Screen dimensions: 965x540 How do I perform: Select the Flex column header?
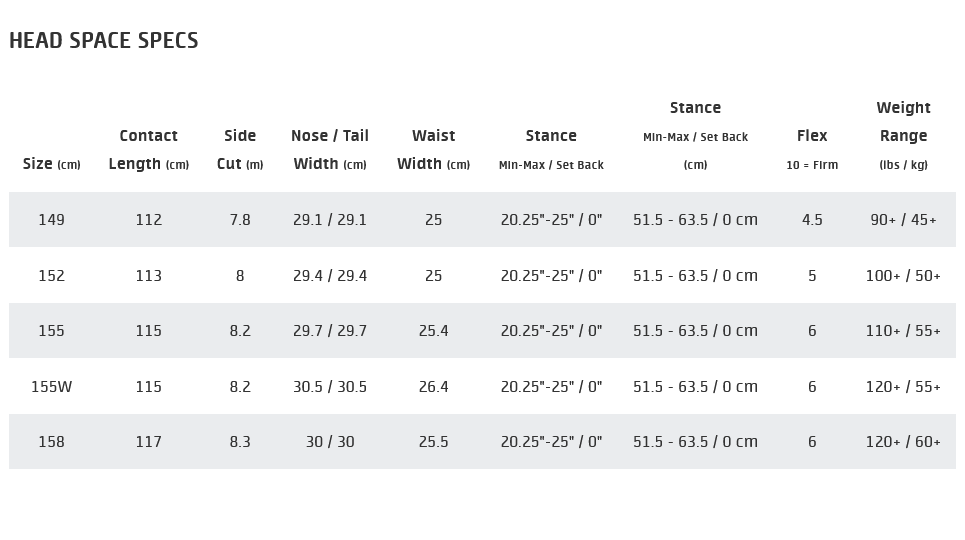tap(812, 149)
